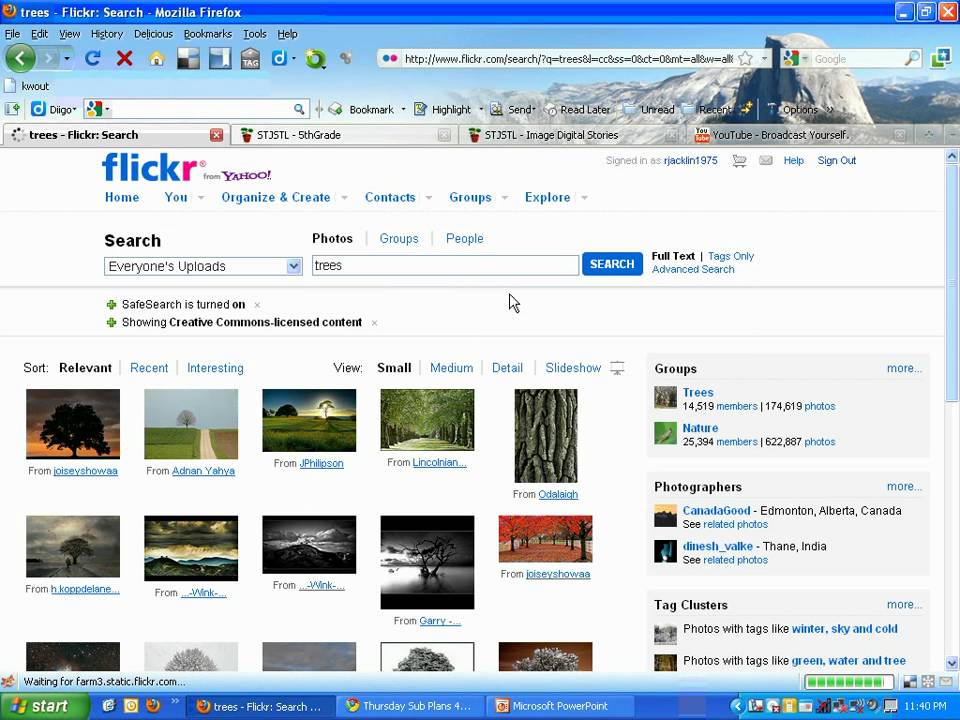Click the Firefox icon in Quick Launch
The height and width of the screenshot is (720, 960).
(x=153, y=705)
